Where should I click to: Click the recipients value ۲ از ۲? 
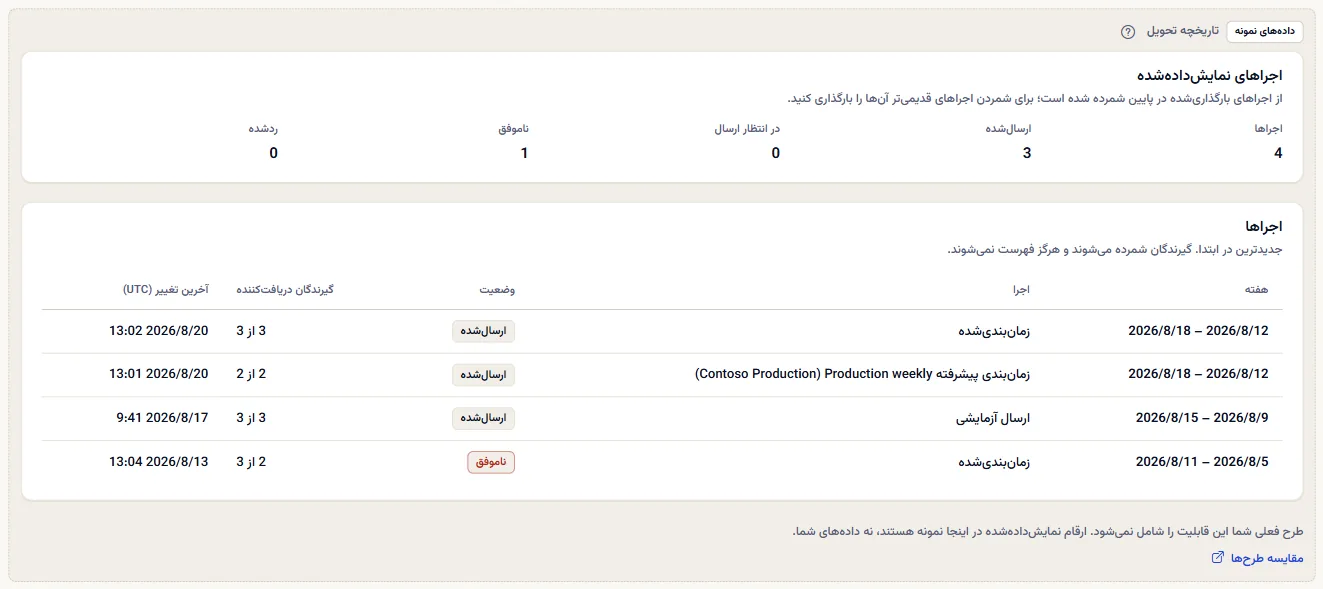coord(251,374)
